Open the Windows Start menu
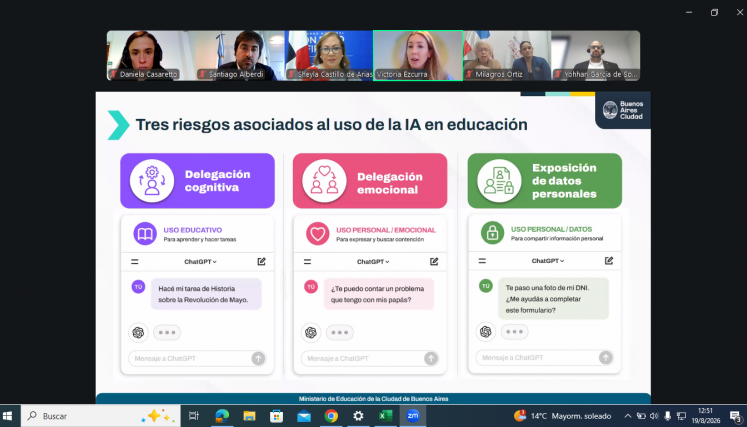This screenshot has width=747, height=427. point(8,416)
